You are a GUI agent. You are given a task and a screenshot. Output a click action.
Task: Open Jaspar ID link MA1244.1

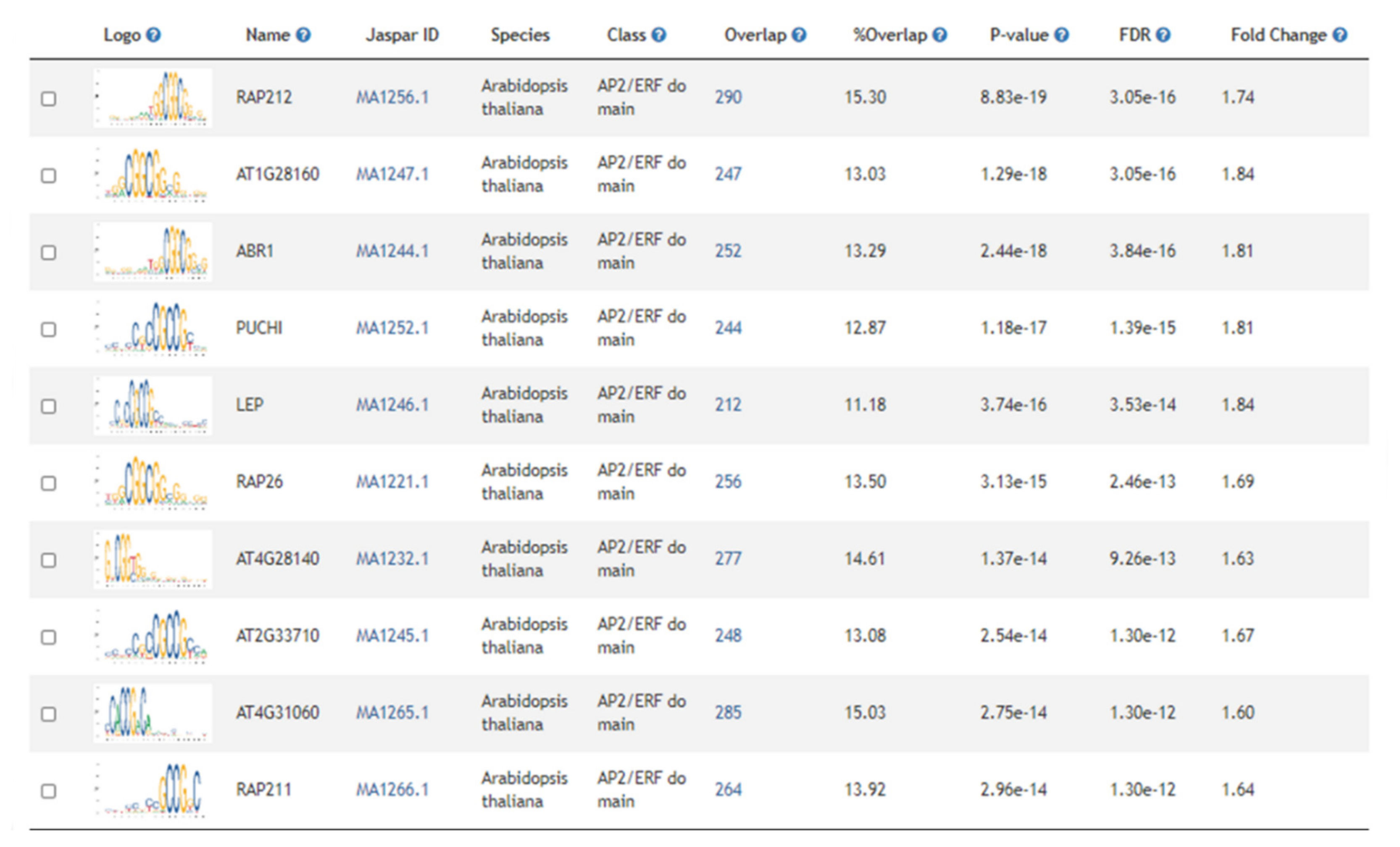tap(392, 251)
